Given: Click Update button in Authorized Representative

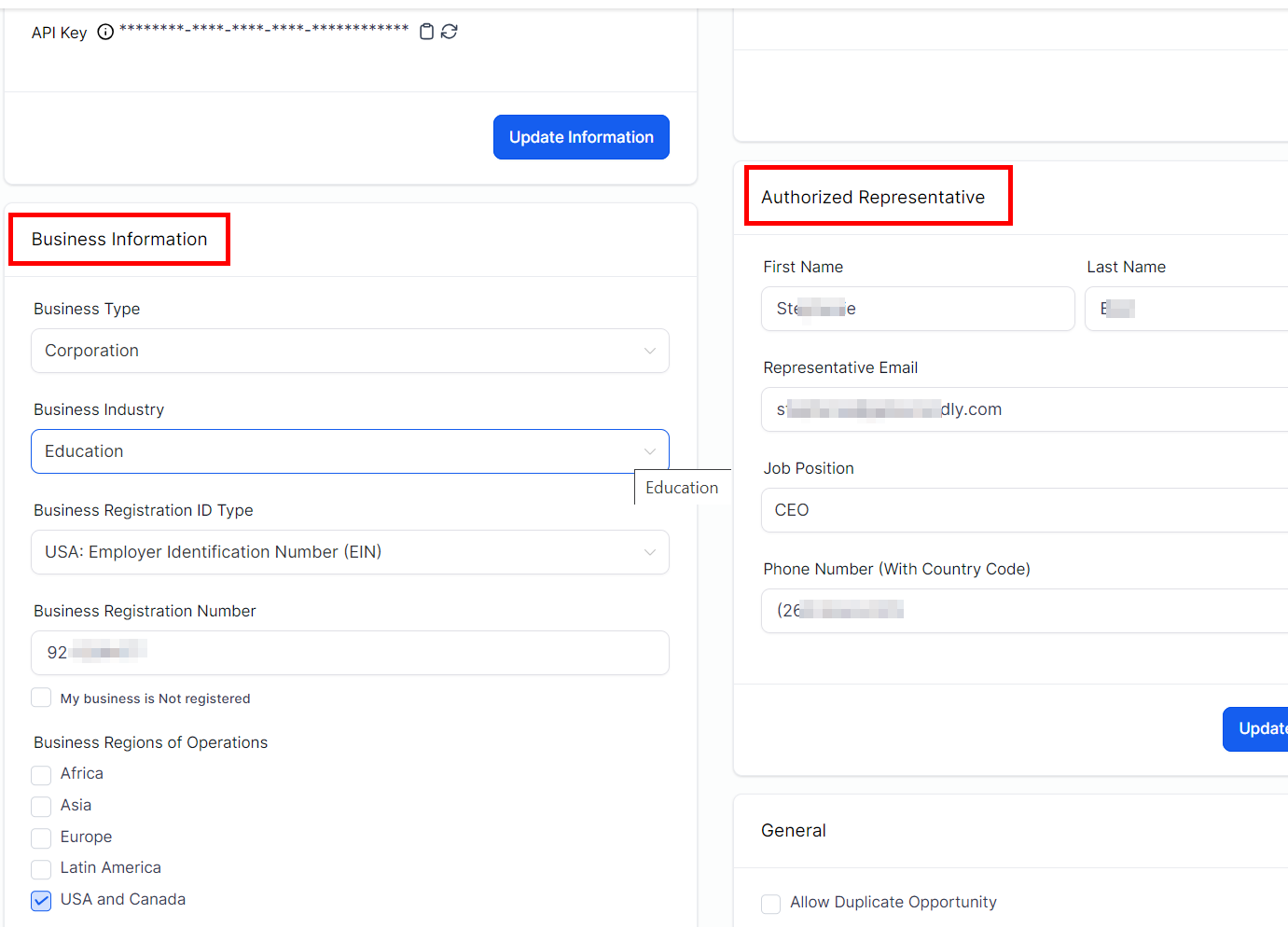Looking at the screenshot, I should (x=1255, y=729).
